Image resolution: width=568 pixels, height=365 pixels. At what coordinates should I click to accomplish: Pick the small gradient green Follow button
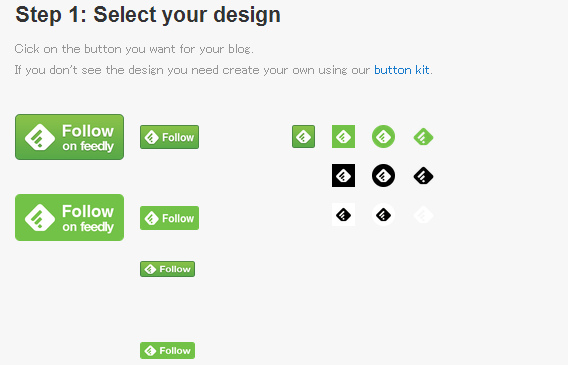pos(167,269)
